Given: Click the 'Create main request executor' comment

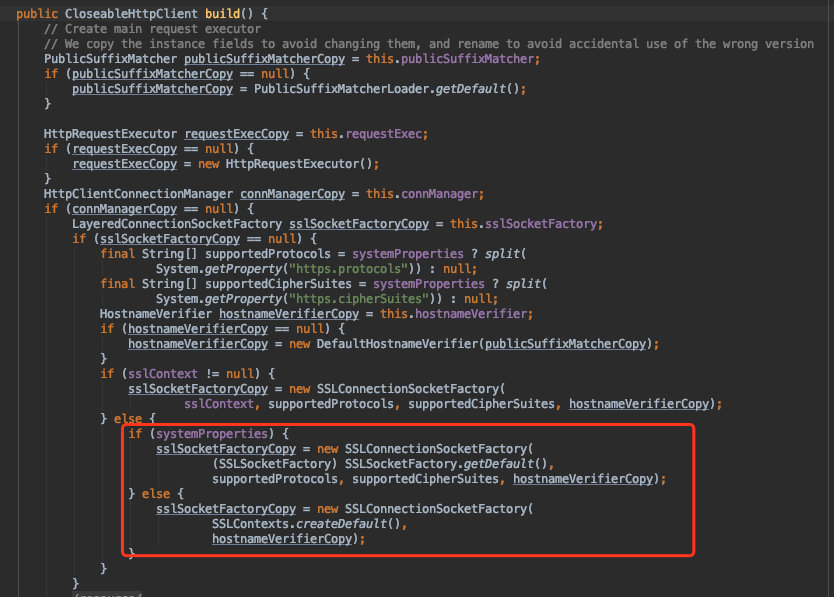Looking at the screenshot, I should 153,29.
